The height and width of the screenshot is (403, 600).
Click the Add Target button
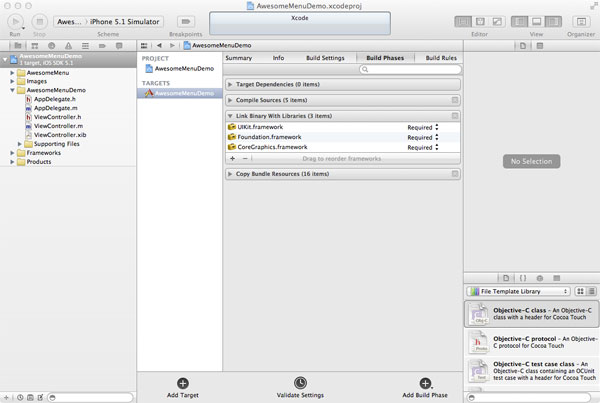pos(183,388)
